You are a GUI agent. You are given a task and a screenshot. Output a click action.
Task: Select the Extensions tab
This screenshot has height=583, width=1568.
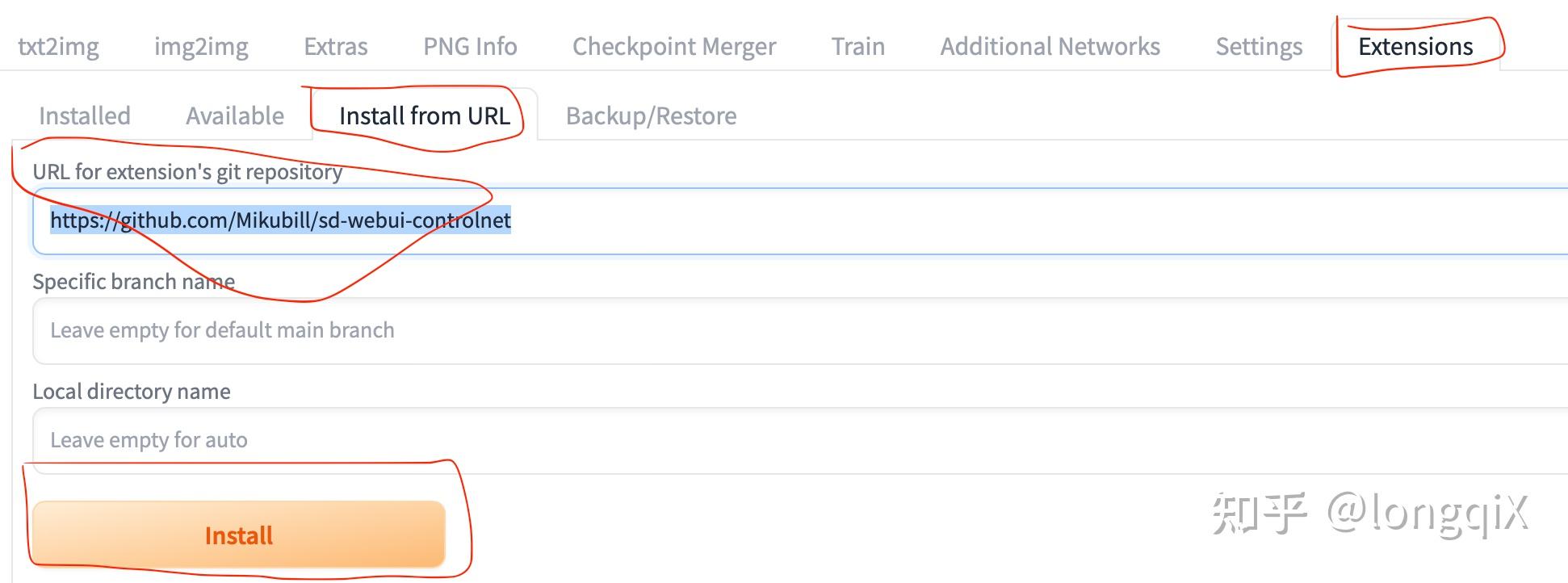click(1415, 47)
